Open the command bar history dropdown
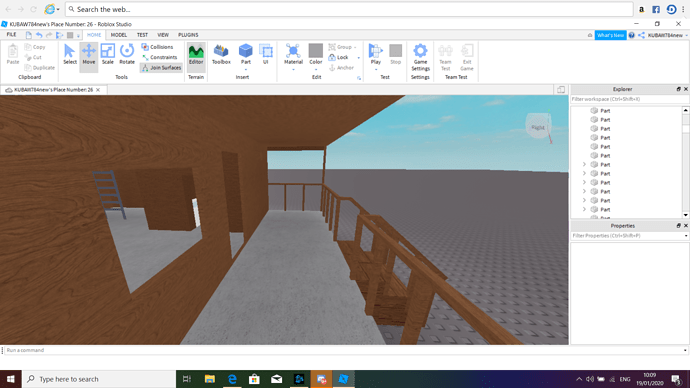 coord(685,351)
